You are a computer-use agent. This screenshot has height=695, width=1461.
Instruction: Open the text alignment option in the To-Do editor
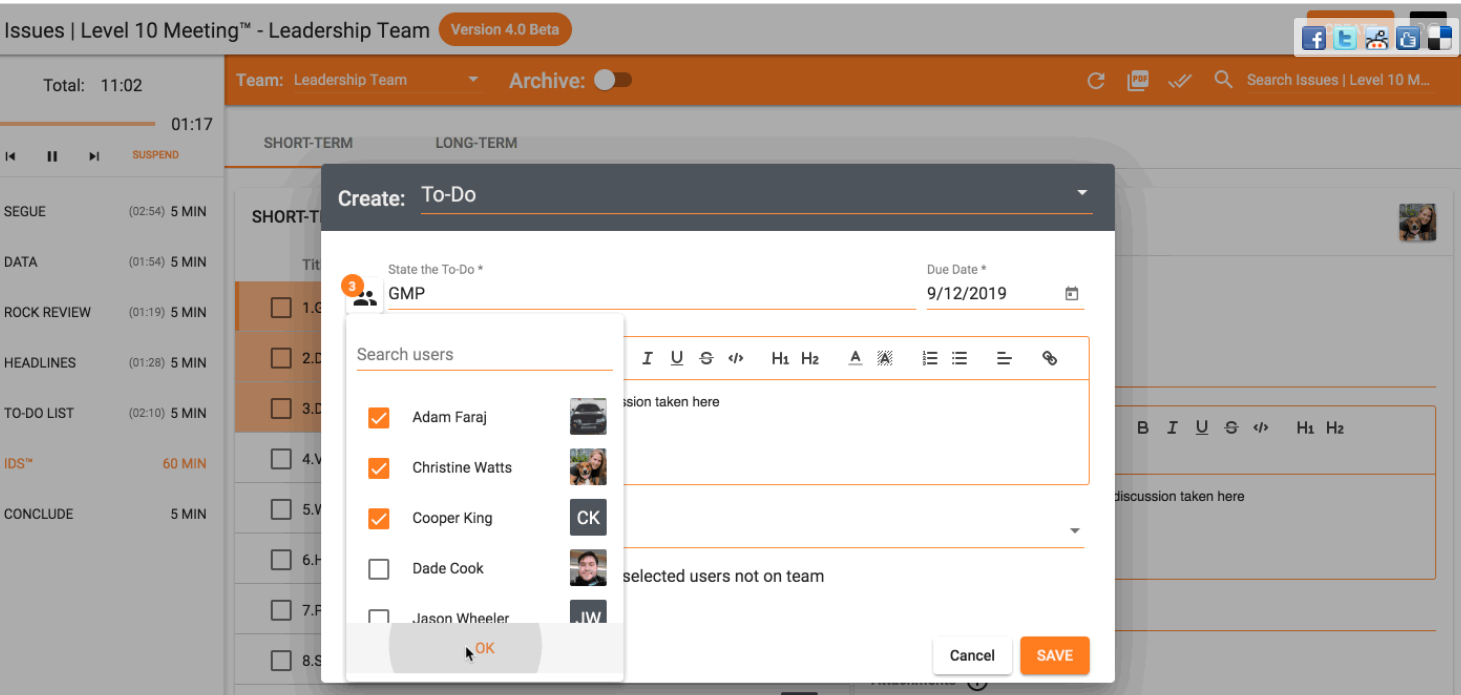(1005, 358)
